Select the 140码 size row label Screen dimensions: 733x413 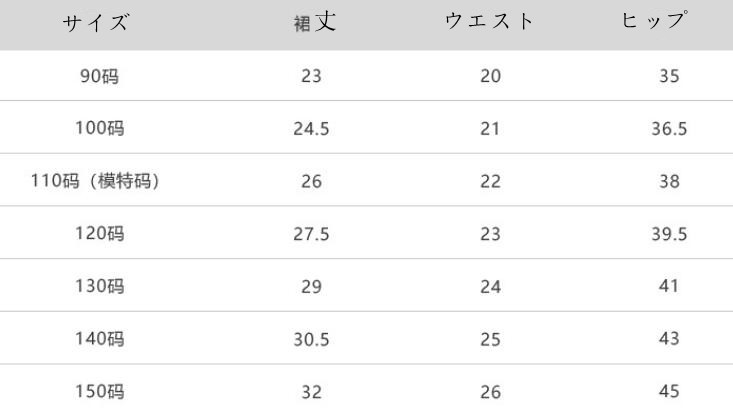100,339
